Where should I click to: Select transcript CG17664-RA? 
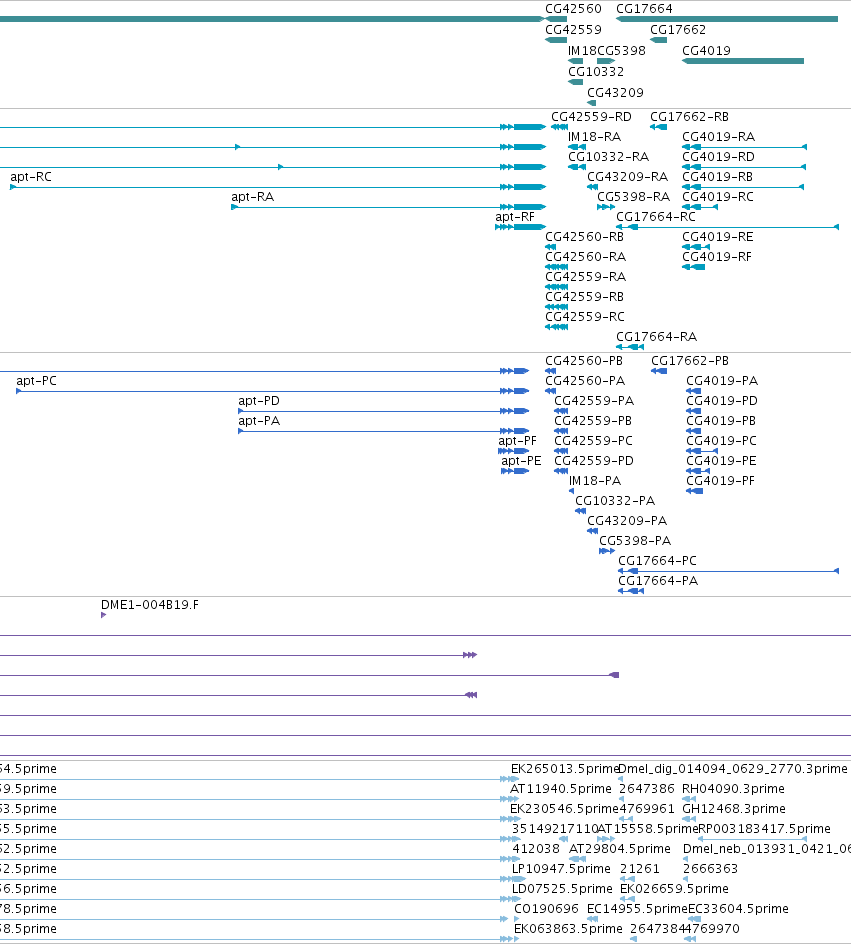[656, 337]
